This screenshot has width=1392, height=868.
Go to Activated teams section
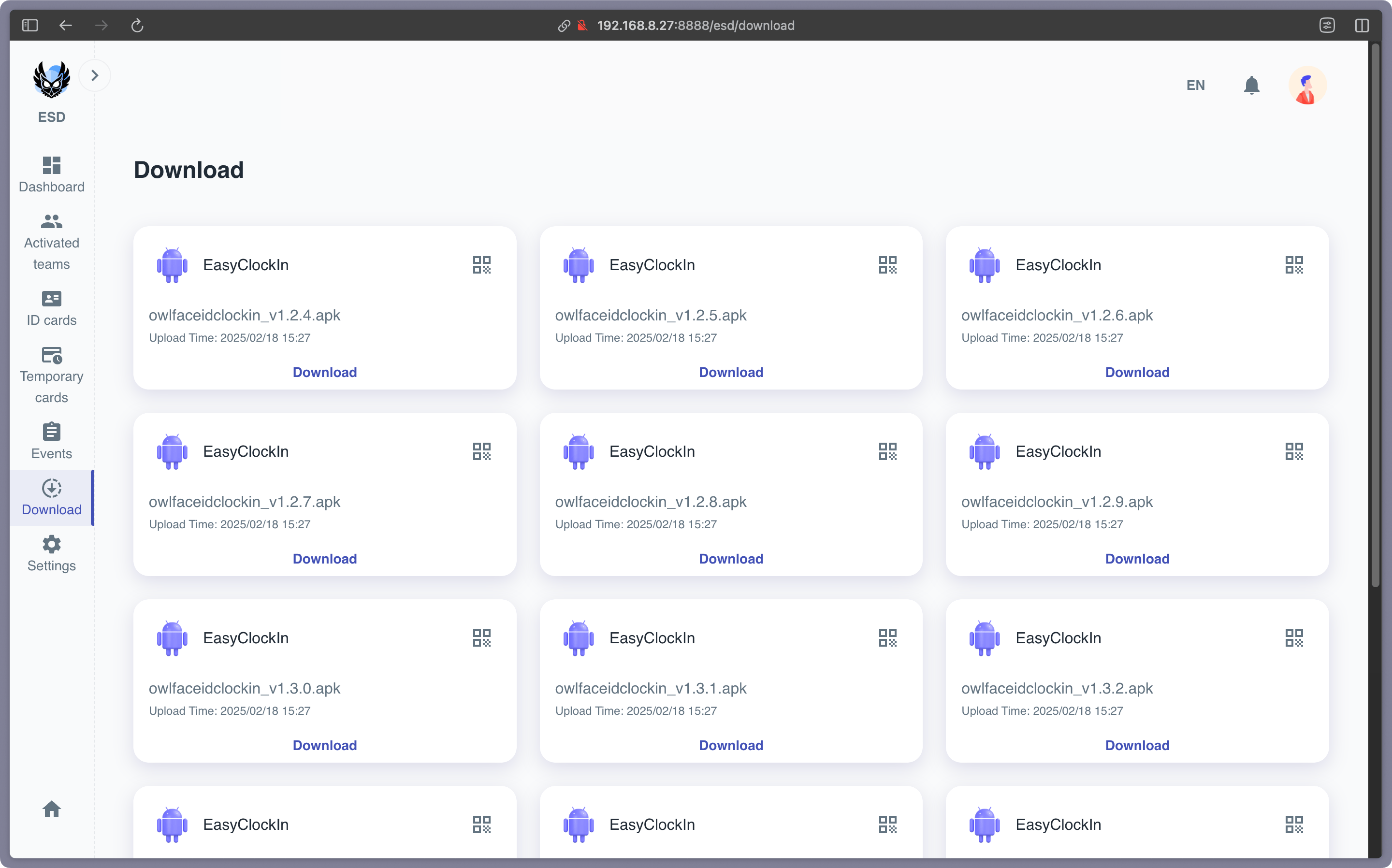pyautogui.click(x=52, y=242)
